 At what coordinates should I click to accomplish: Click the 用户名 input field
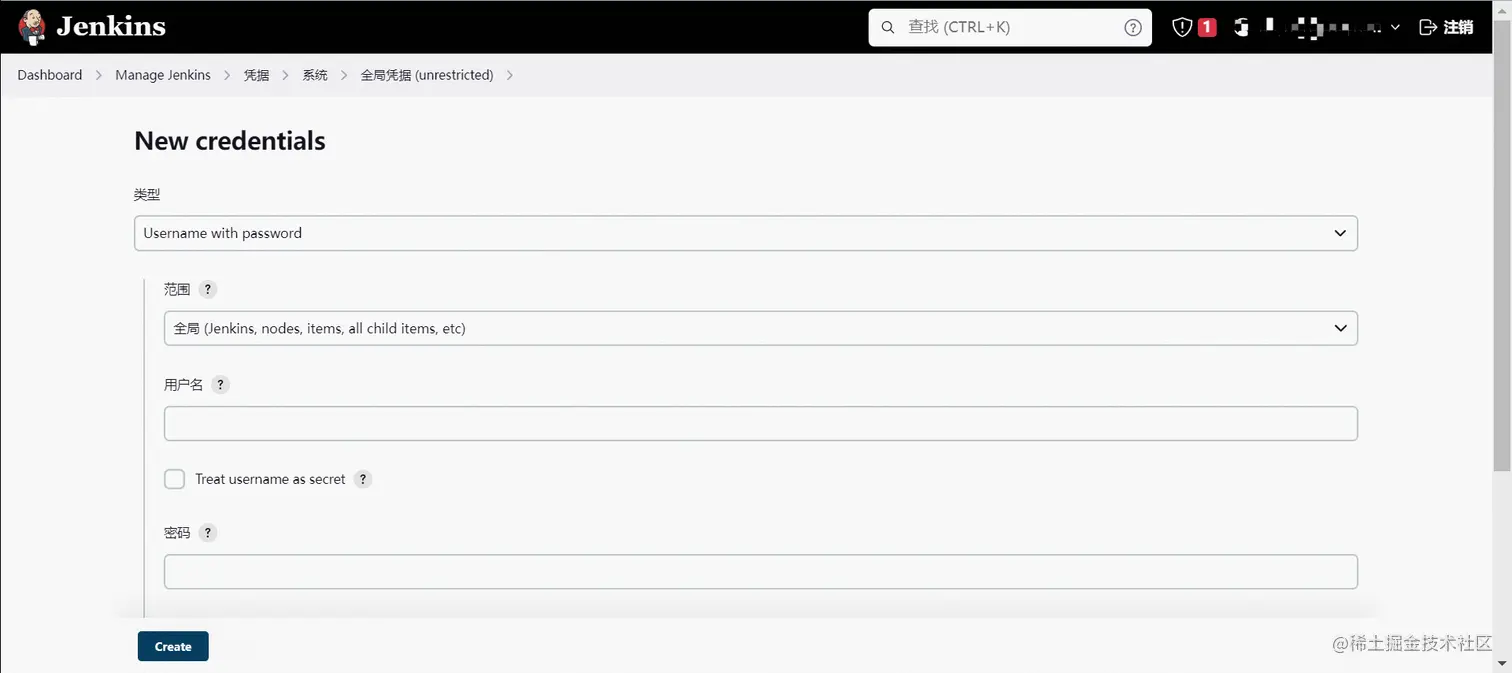(761, 423)
